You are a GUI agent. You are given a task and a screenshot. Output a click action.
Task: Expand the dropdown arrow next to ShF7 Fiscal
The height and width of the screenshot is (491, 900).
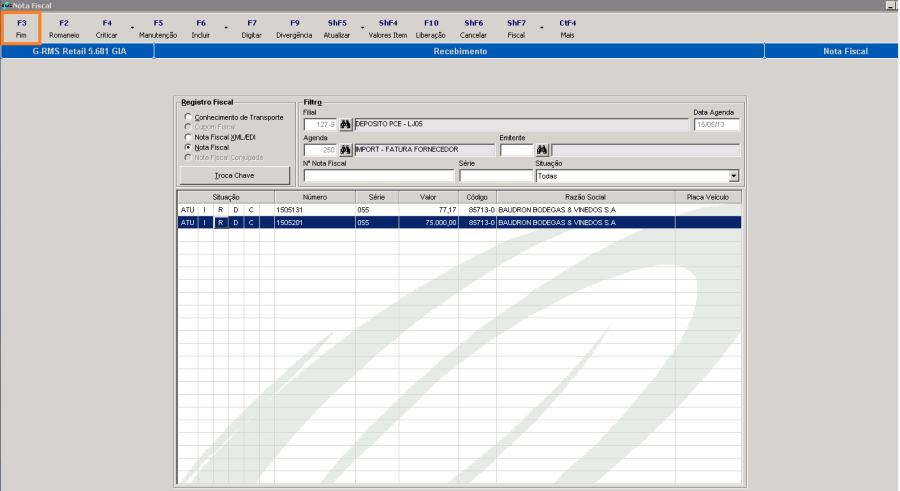tap(541, 28)
